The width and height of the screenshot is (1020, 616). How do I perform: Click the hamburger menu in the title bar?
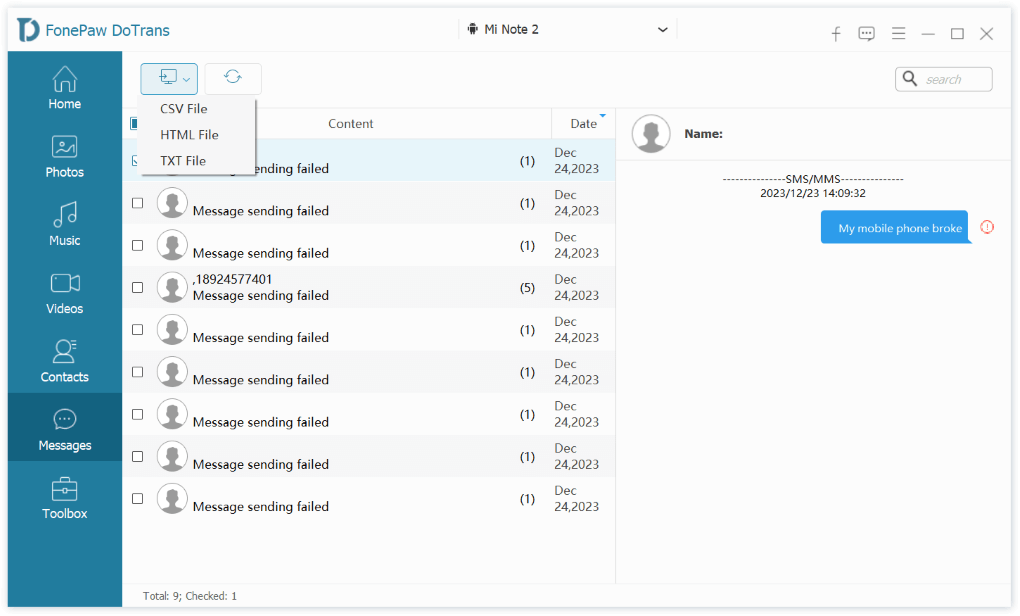click(898, 33)
